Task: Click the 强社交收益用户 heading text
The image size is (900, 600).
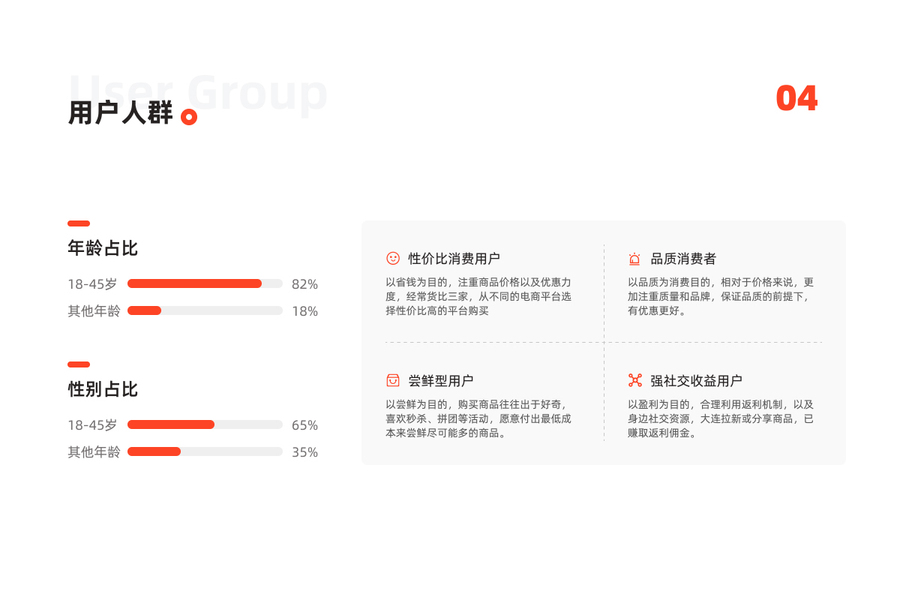Action: [696, 381]
